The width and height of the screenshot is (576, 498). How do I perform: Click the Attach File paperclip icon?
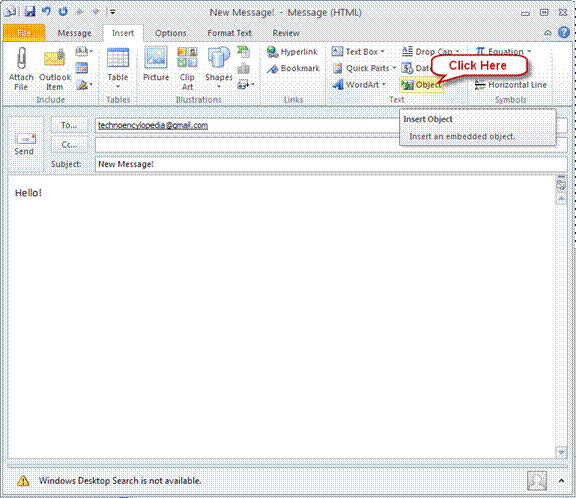click(x=21, y=59)
